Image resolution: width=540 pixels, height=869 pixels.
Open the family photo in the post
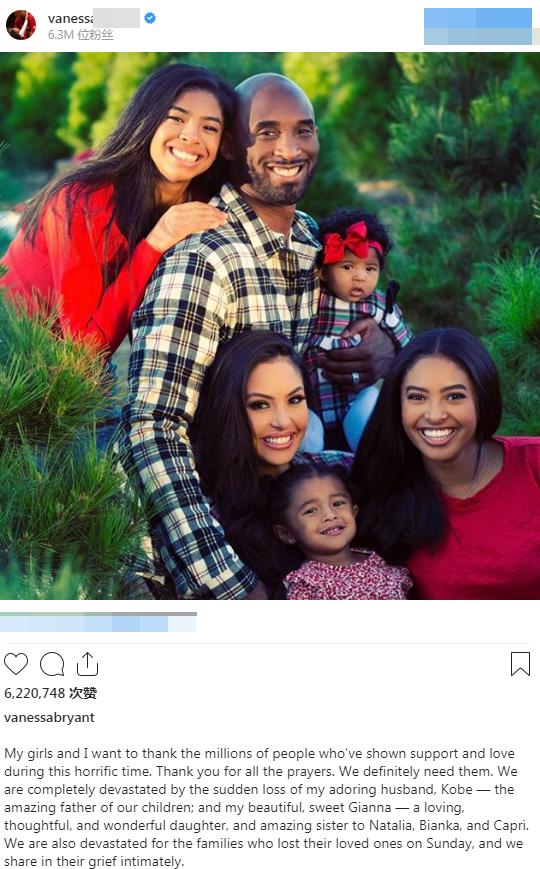[270, 326]
